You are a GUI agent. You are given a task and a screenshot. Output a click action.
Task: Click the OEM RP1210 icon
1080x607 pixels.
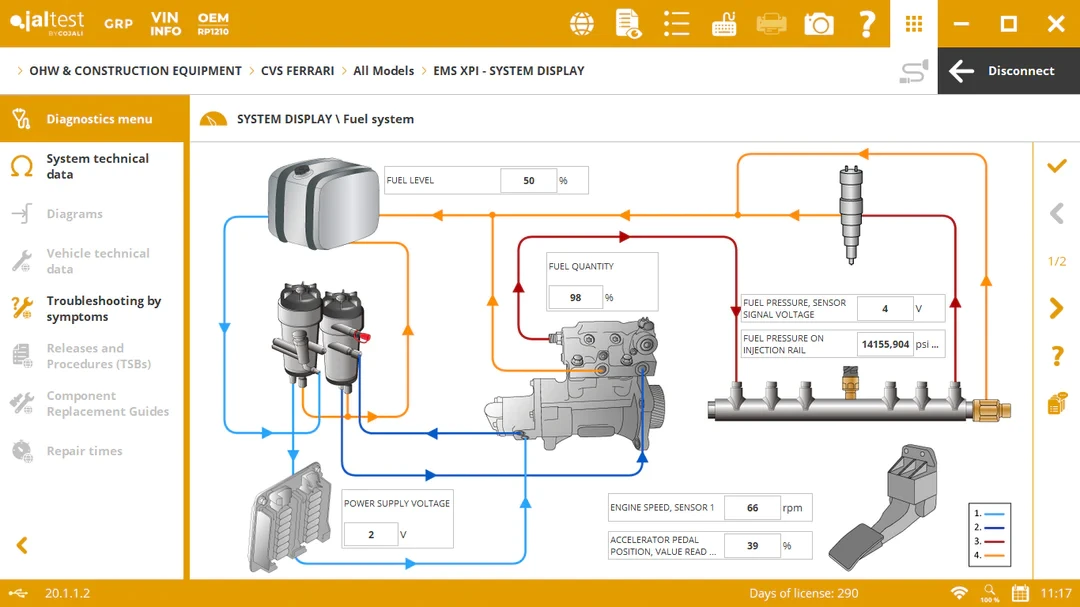pos(213,24)
